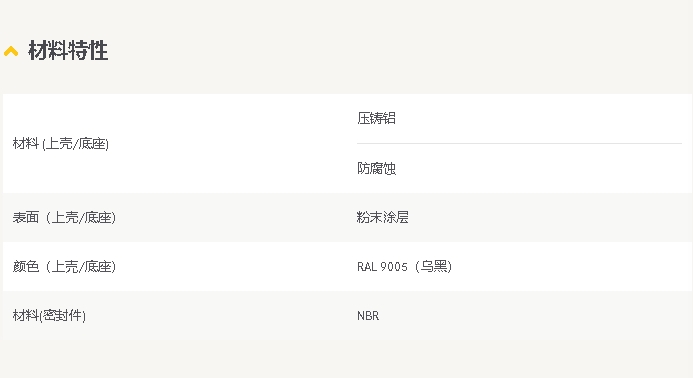This screenshot has width=693, height=378.
Task: Click the 粉末涂层 surface value
Action: (x=383, y=218)
